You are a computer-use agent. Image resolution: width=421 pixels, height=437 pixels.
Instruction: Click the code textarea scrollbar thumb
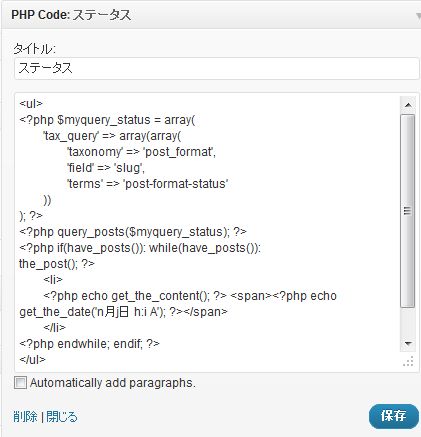click(x=408, y=211)
